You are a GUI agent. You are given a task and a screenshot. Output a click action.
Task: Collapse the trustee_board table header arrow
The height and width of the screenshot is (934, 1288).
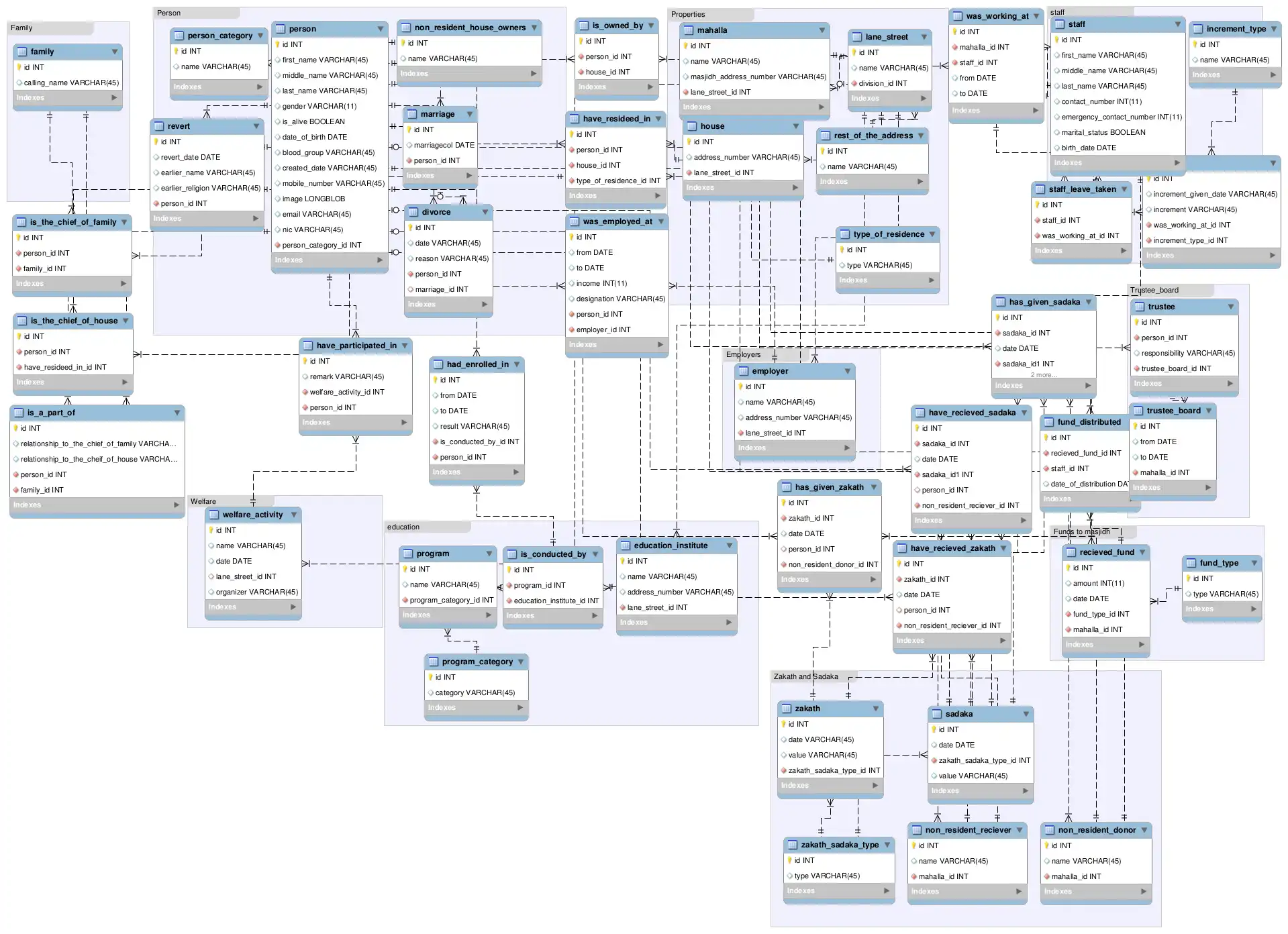point(1209,411)
